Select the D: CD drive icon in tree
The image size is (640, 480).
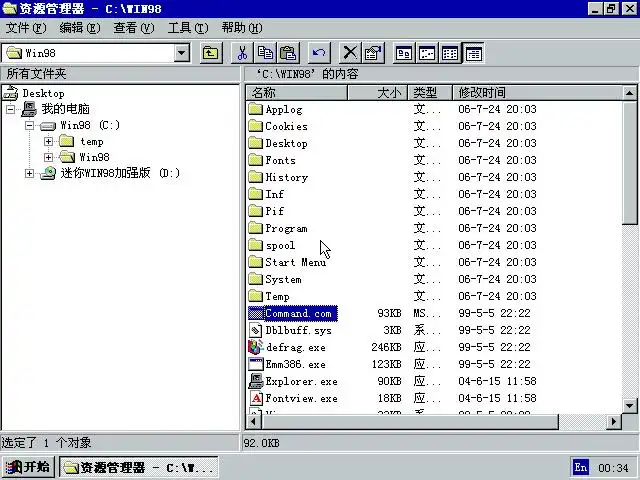click(48, 173)
